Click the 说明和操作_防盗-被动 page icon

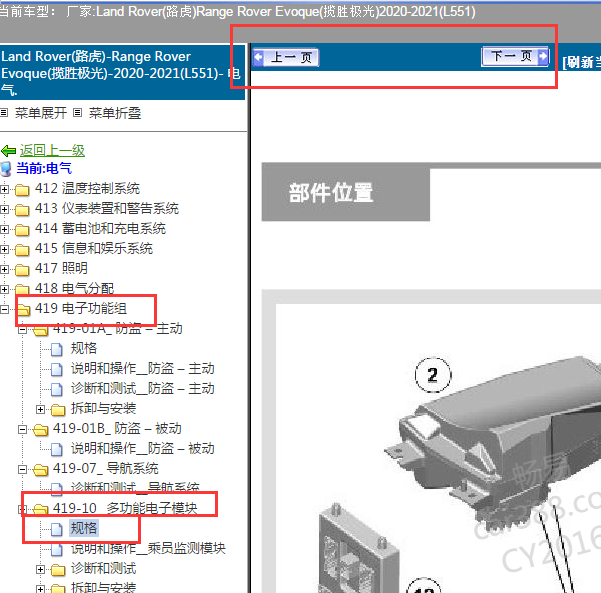pyautogui.click(x=57, y=449)
